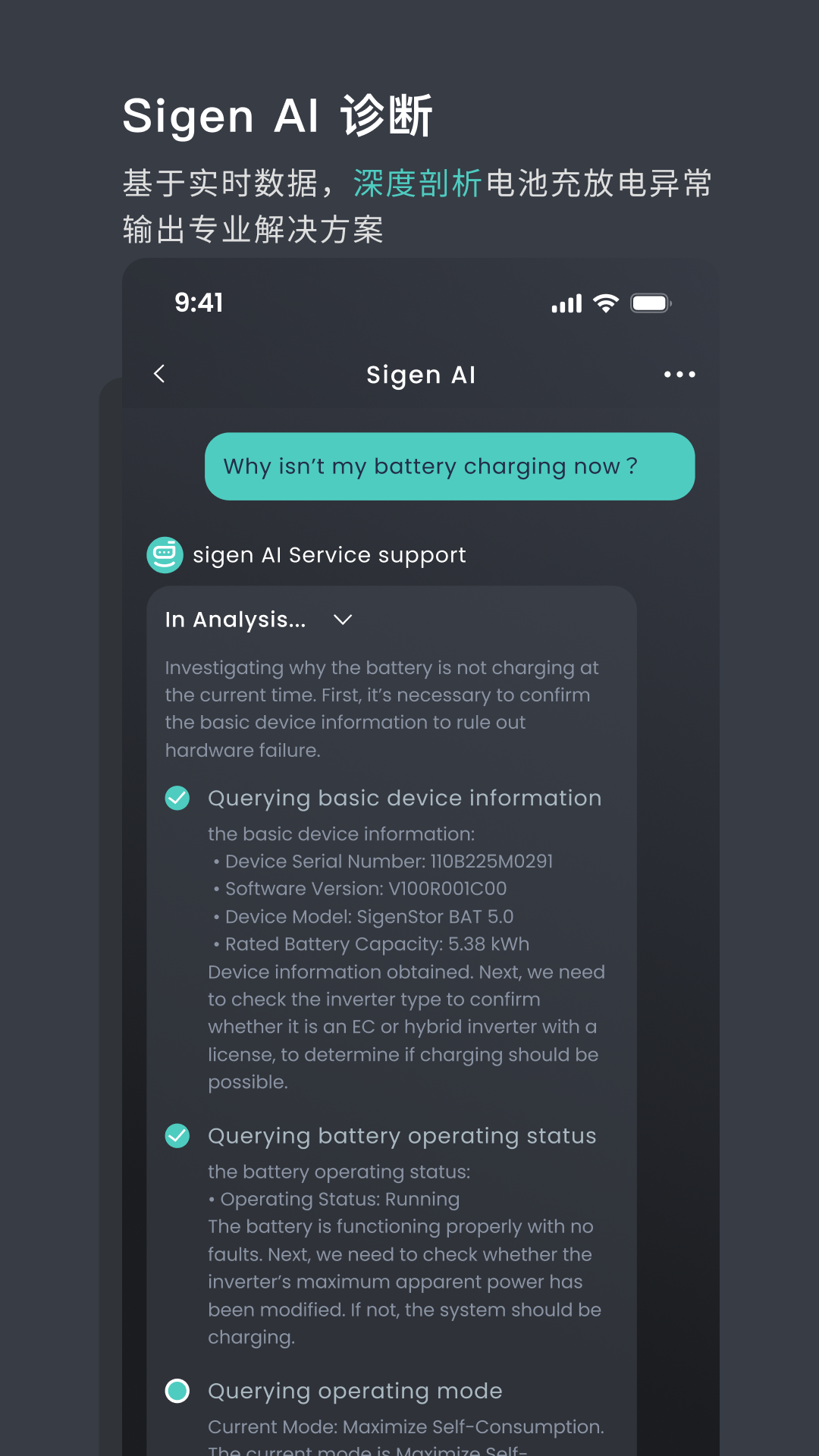Tap the Sigen AI robot avatar icon

(x=165, y=555)
